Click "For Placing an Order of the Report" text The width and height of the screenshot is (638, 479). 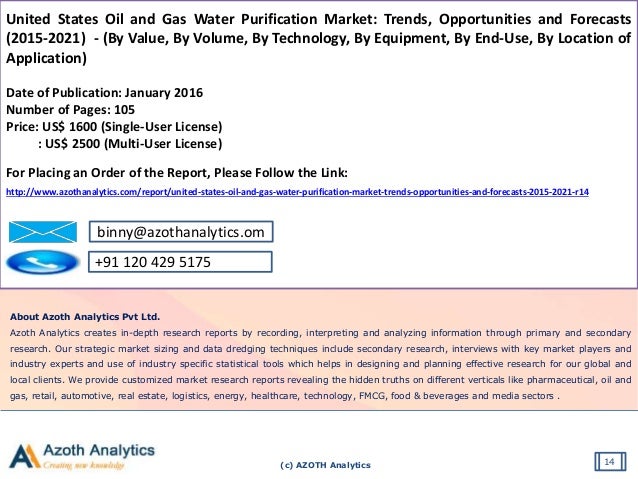point(108,173)
